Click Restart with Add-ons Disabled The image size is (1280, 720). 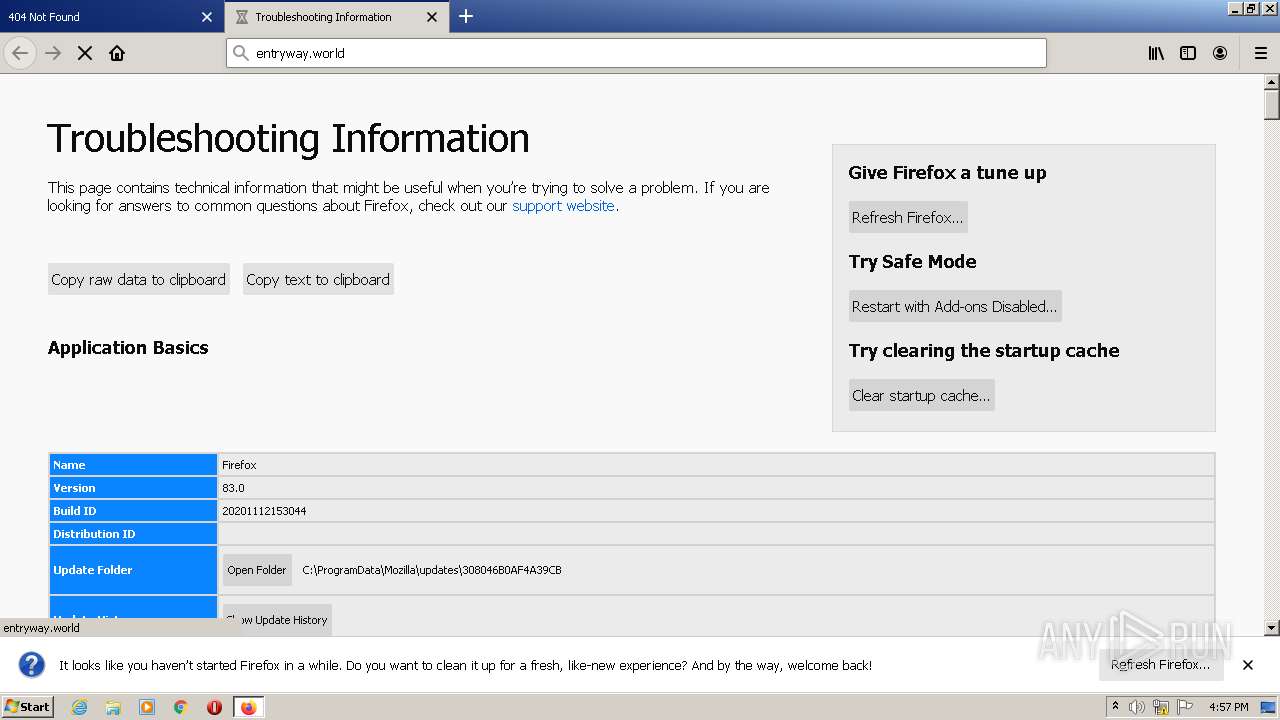tap(955, 306)
